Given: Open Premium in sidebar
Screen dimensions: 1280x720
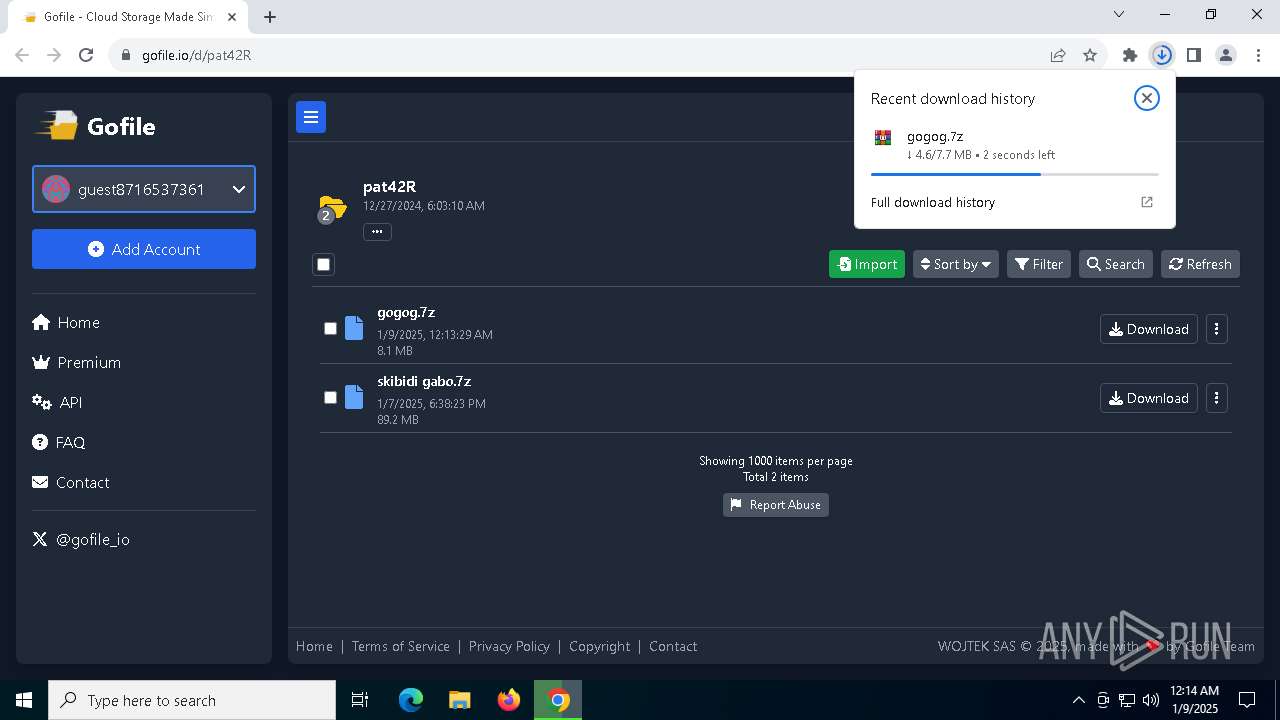Looking at the screenshot, I should click(77, 362).
